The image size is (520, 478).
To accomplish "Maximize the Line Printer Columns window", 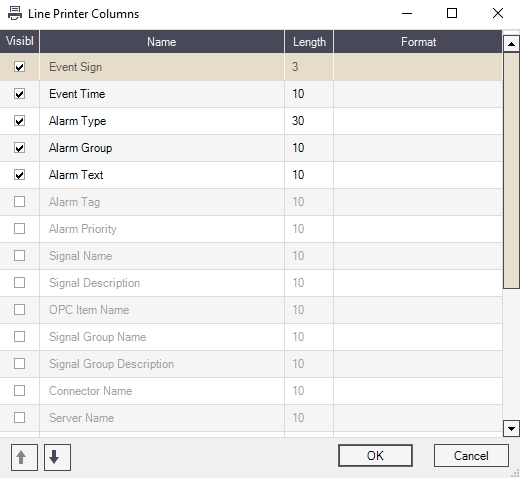I will click(452, 13).
